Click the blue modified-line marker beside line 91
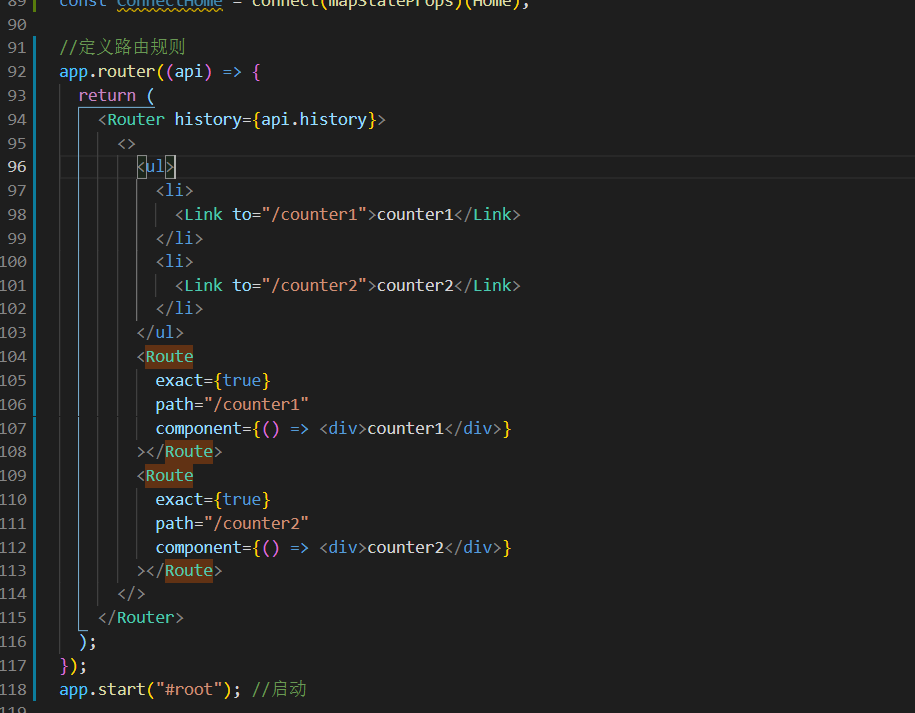The image size is (915, 713). [x=35, y=47]
